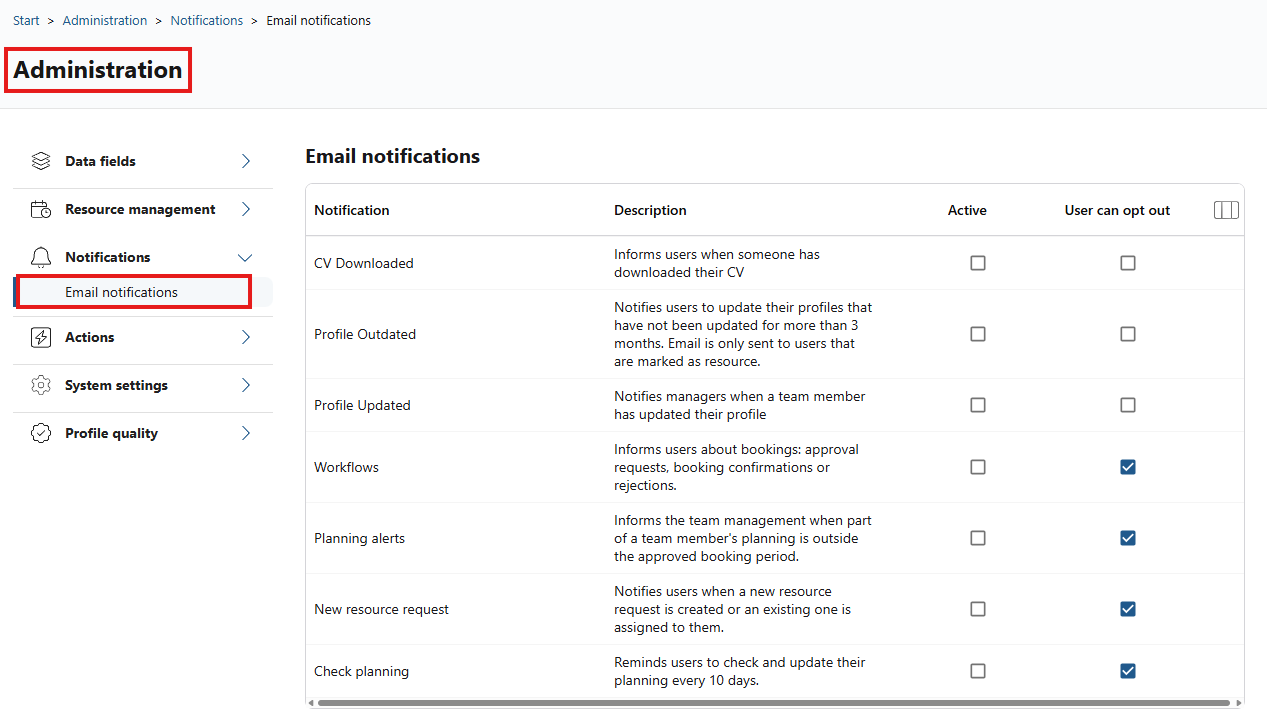Collapse Notifications section chevron
Image resolution: width=1267 pixels, height=722 pixels.
[x=245, y=257]
